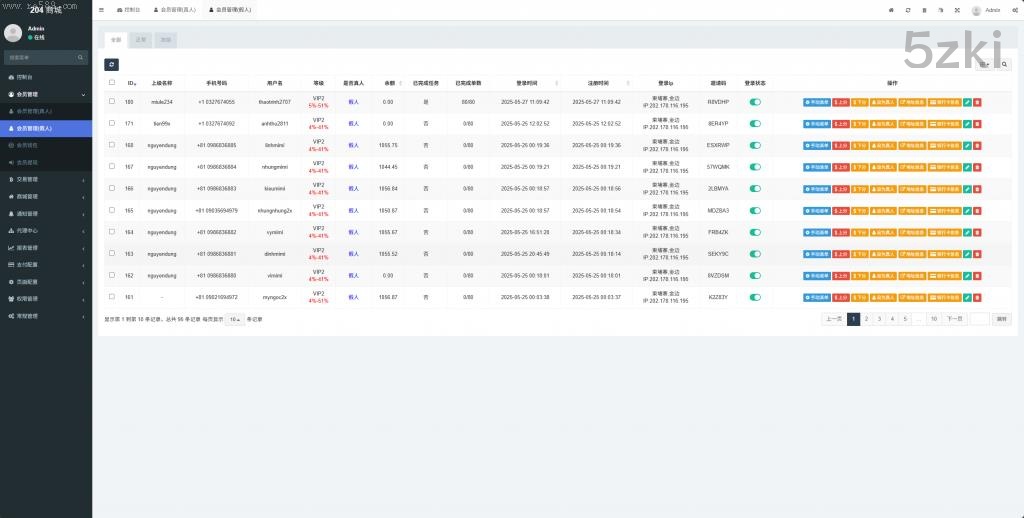Click the home icon in top bar
The width and height of the screenshot is (1024, 518).
point(891,9)
